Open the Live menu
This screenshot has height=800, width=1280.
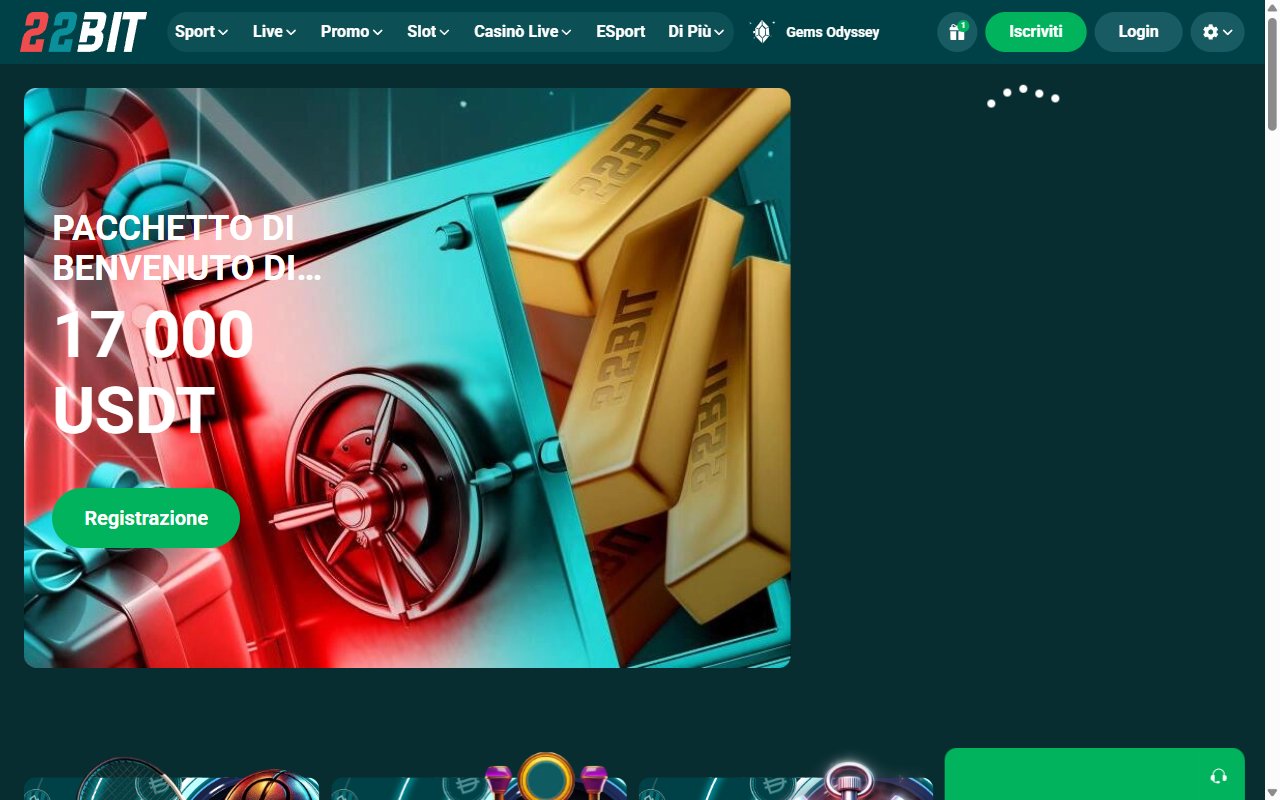coord(274,32)
